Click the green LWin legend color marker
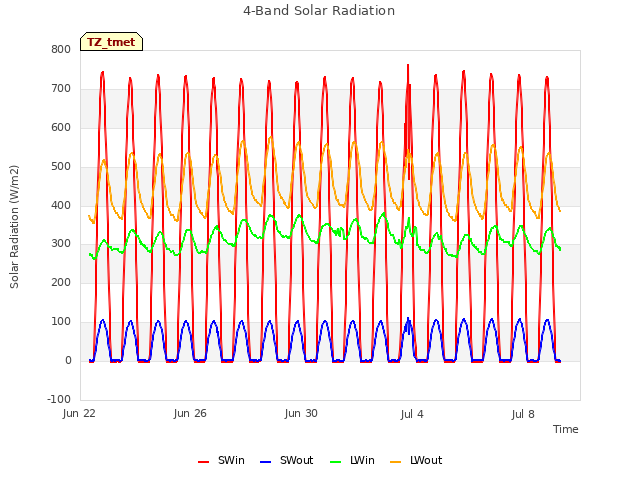This screenshot has height=480, width=640. click(335, 462)
